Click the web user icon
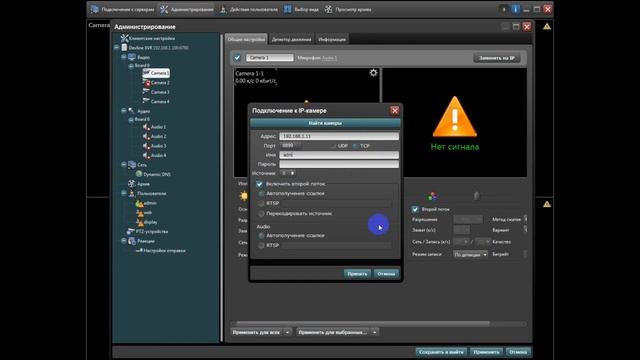Screen dimensions: 640x360 pyautogui.click(x=140, y=213)
